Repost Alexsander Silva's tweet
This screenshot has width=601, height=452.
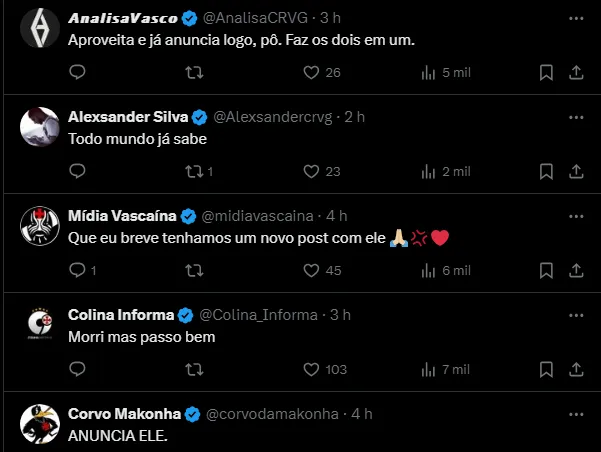195,171
